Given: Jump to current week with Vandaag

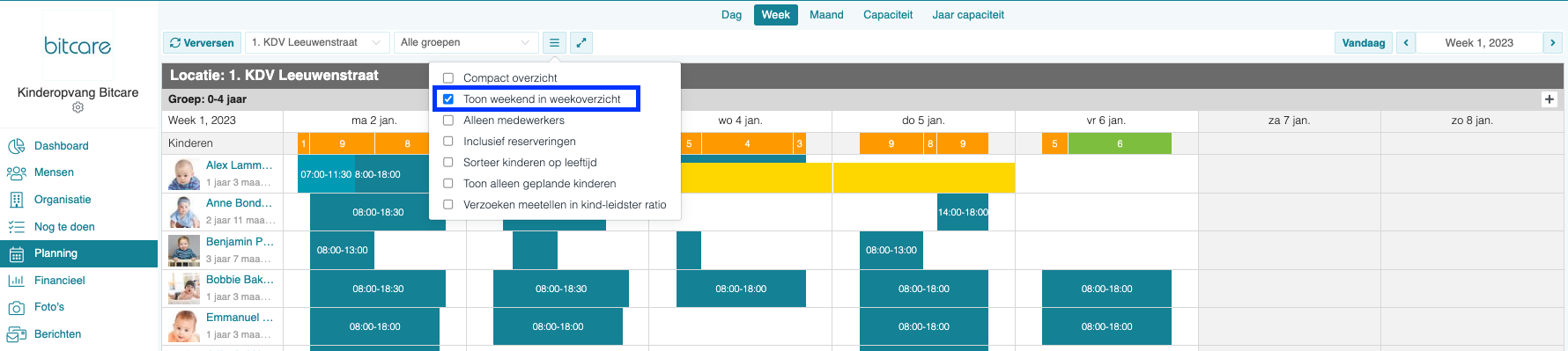Looking at the screenshot, I should pos(1364,42).
